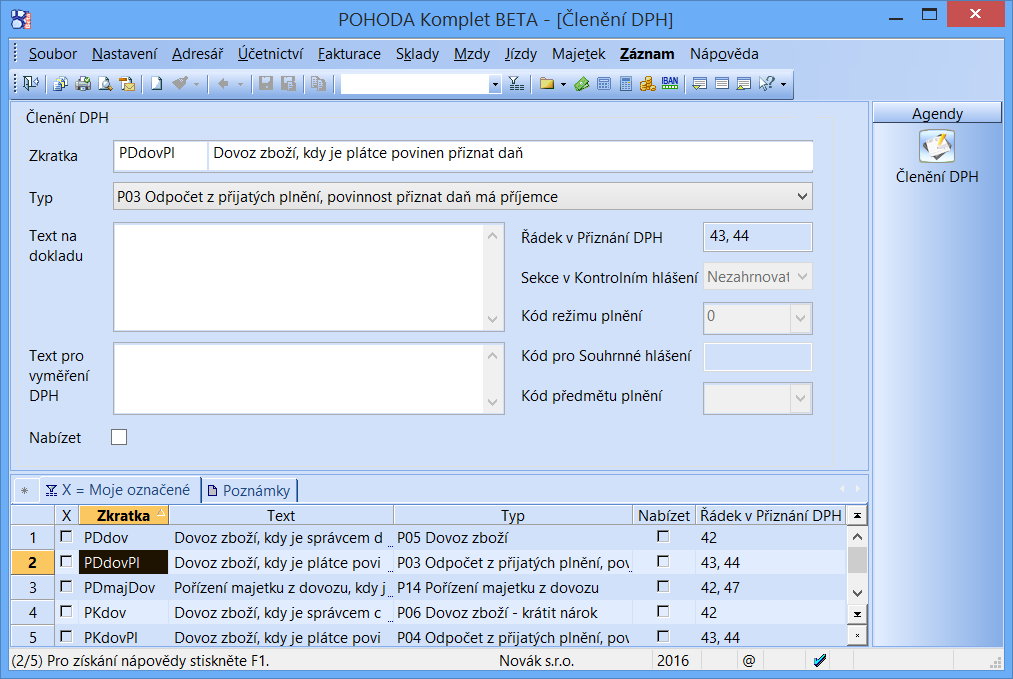Click the blue checkmark icon in status bar
The height and width of the screenshot is (679, 1013).
(820, 660)
